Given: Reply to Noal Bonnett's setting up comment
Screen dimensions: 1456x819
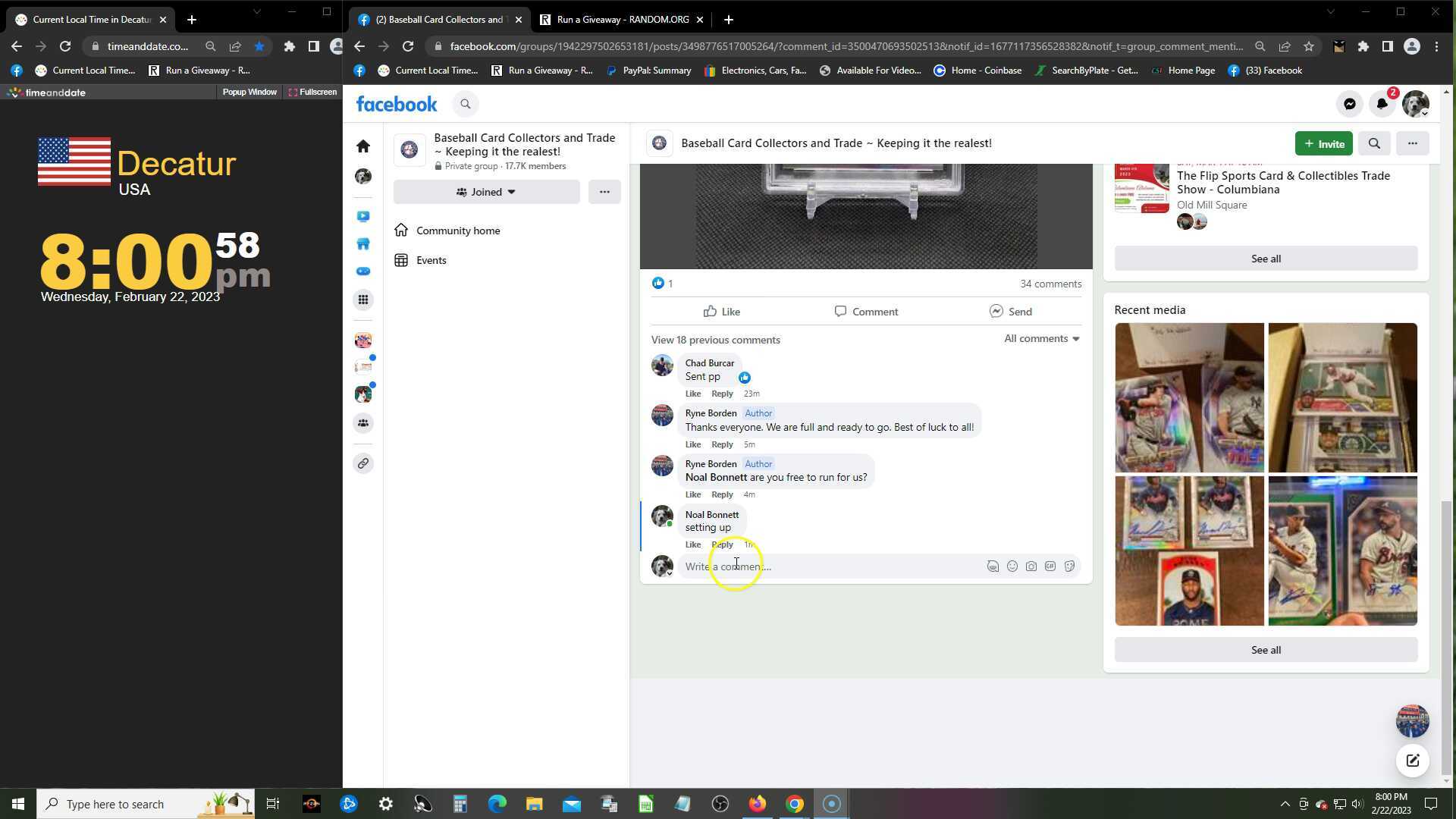Looking at the screenshot, I should point(721,544).
